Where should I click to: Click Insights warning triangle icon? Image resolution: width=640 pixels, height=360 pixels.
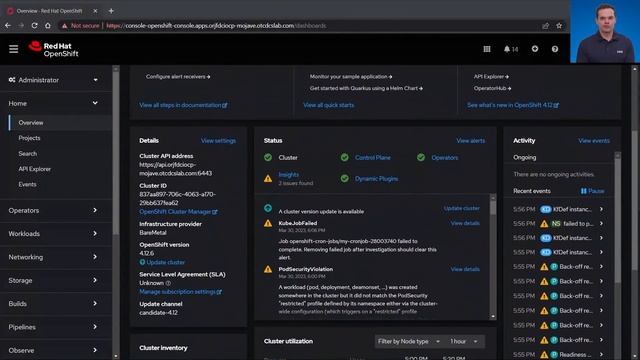(x=268, y=178)
